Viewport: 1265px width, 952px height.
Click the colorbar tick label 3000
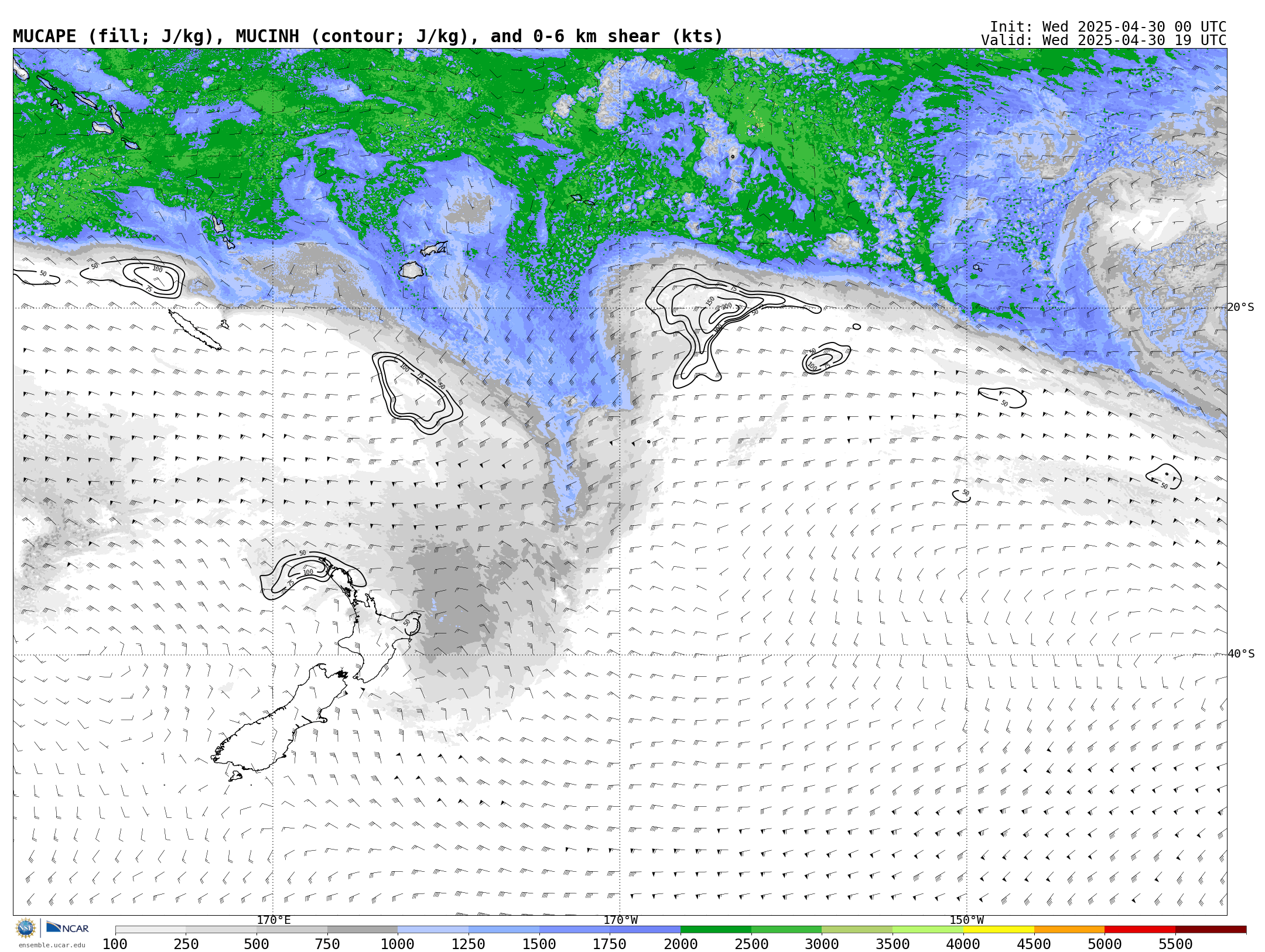[x=822, y=944]
